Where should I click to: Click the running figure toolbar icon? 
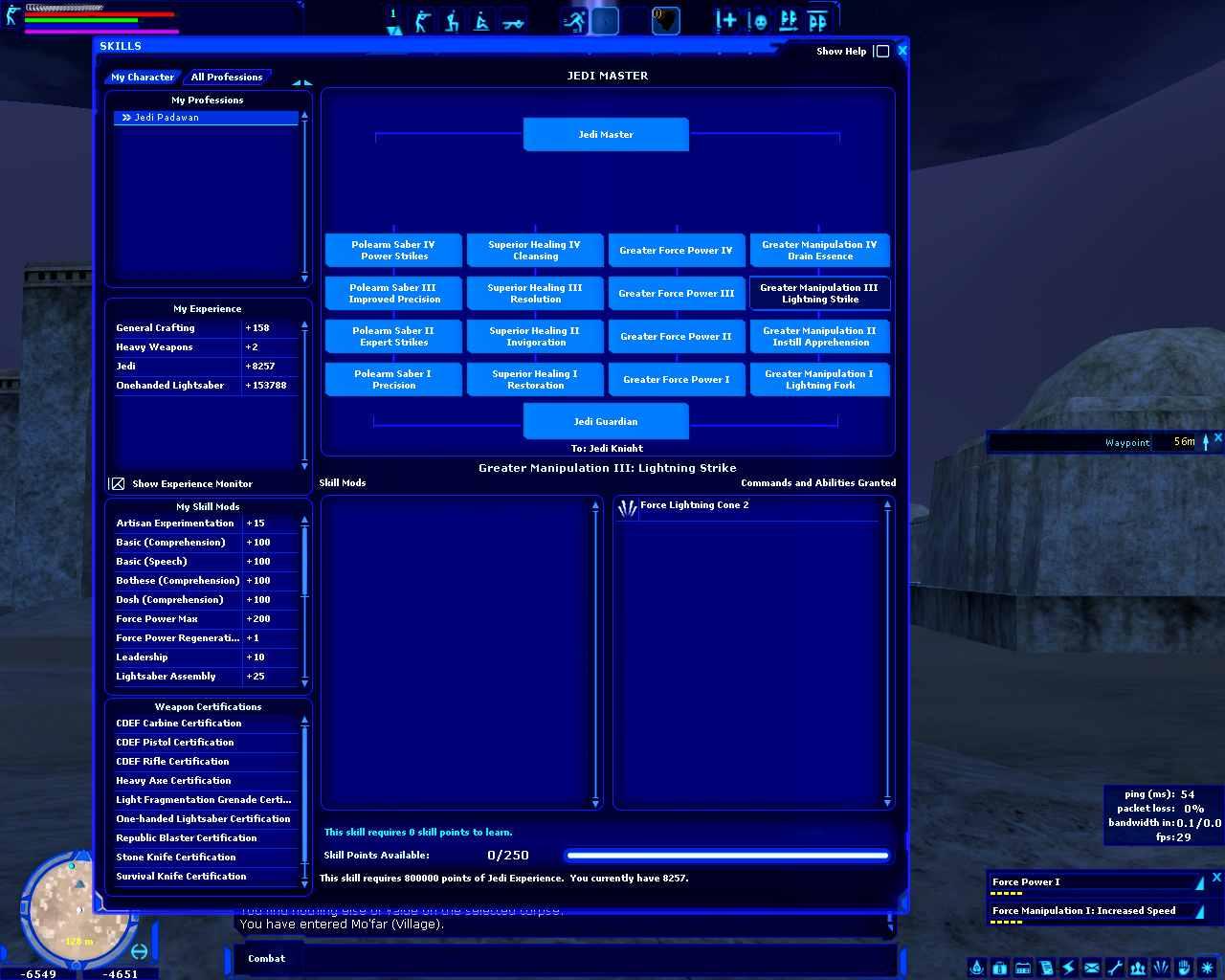[x=574, y=20]
